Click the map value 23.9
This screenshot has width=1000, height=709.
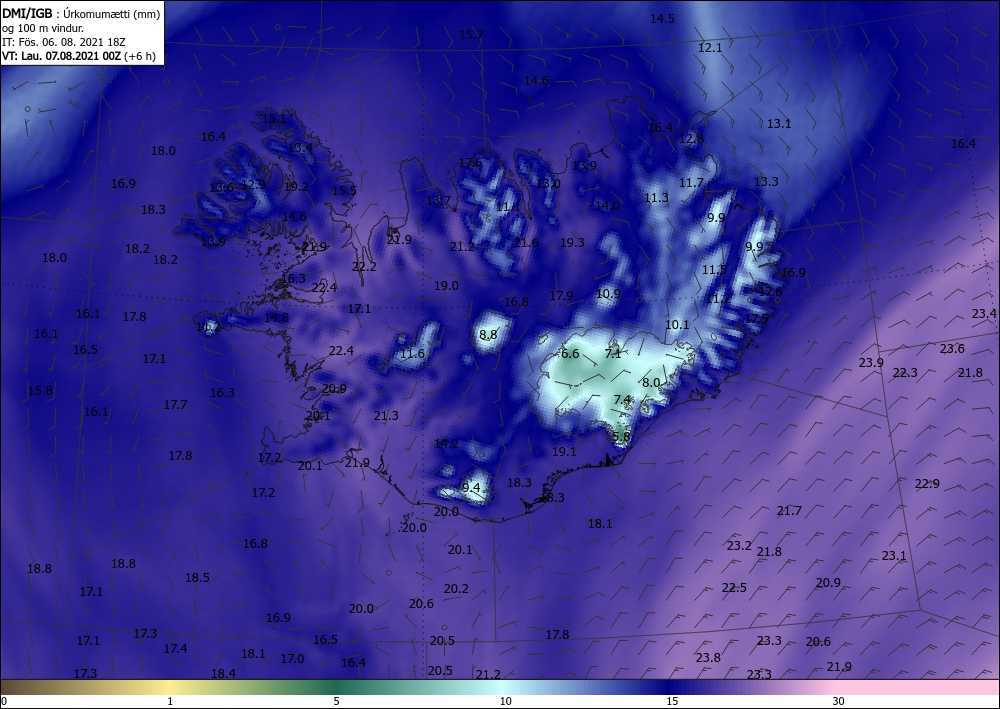[x=871, y=362]
